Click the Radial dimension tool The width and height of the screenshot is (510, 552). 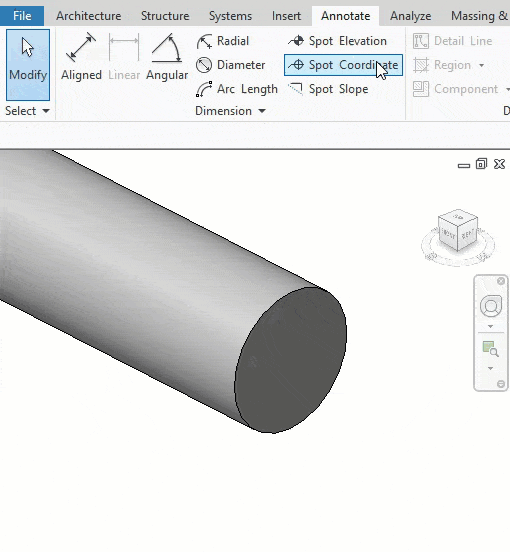(x=222, y=41)
